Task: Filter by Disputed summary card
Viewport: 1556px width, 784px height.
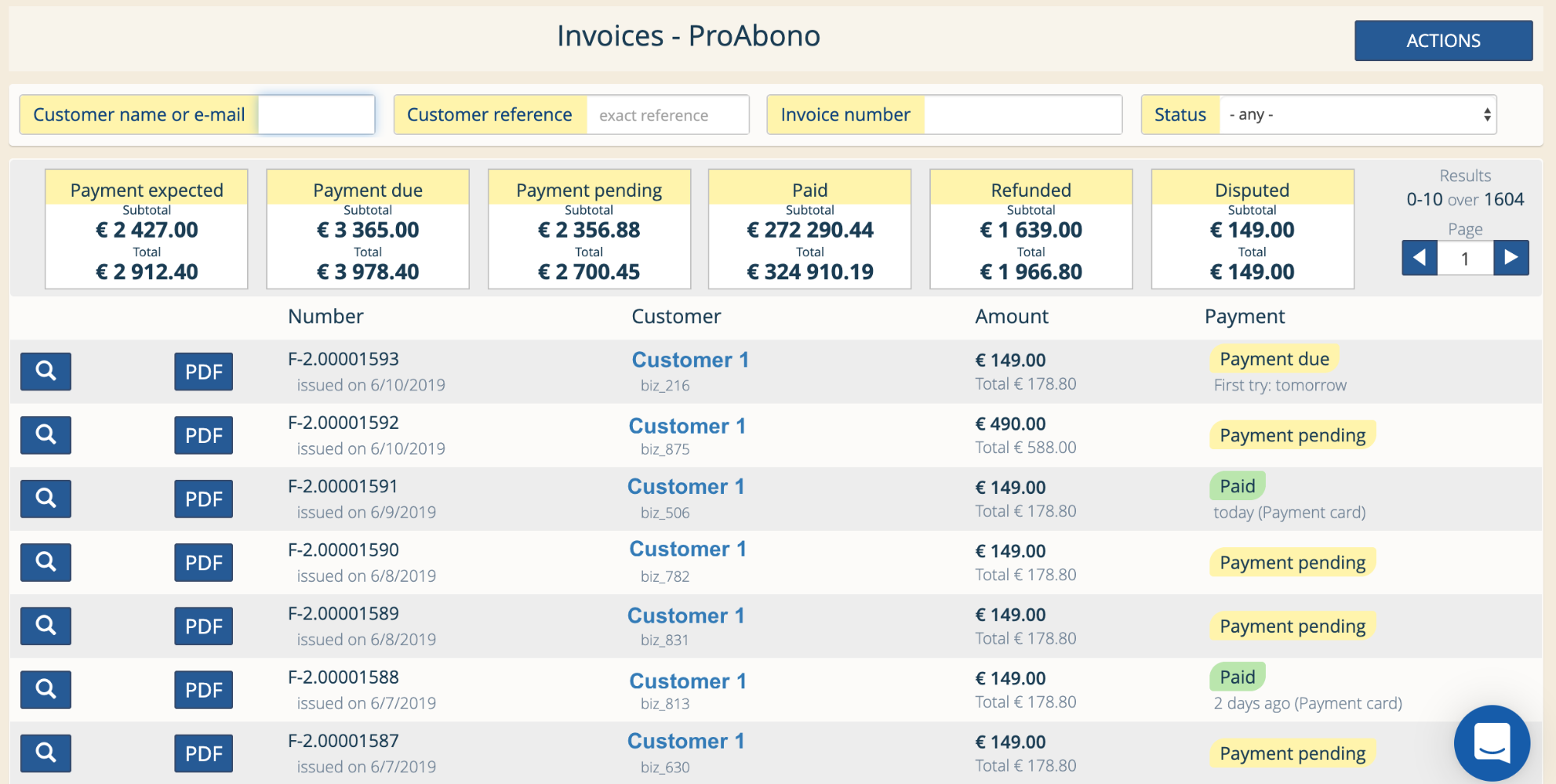Action: [x=1252, y=229]
